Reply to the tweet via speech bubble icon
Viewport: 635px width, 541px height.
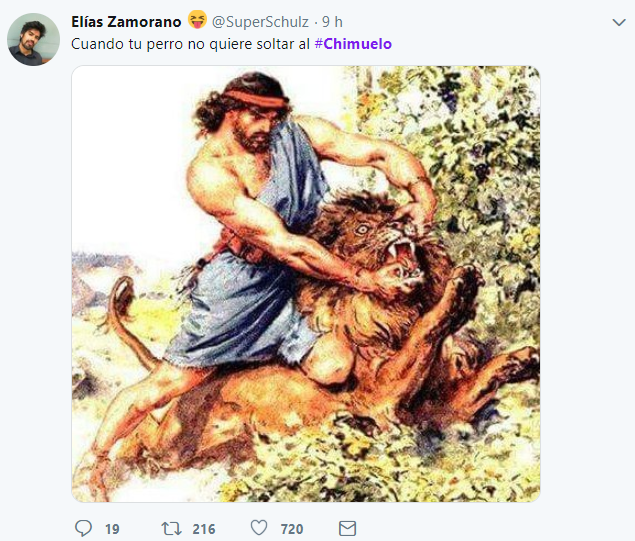(x=83, y=528)
